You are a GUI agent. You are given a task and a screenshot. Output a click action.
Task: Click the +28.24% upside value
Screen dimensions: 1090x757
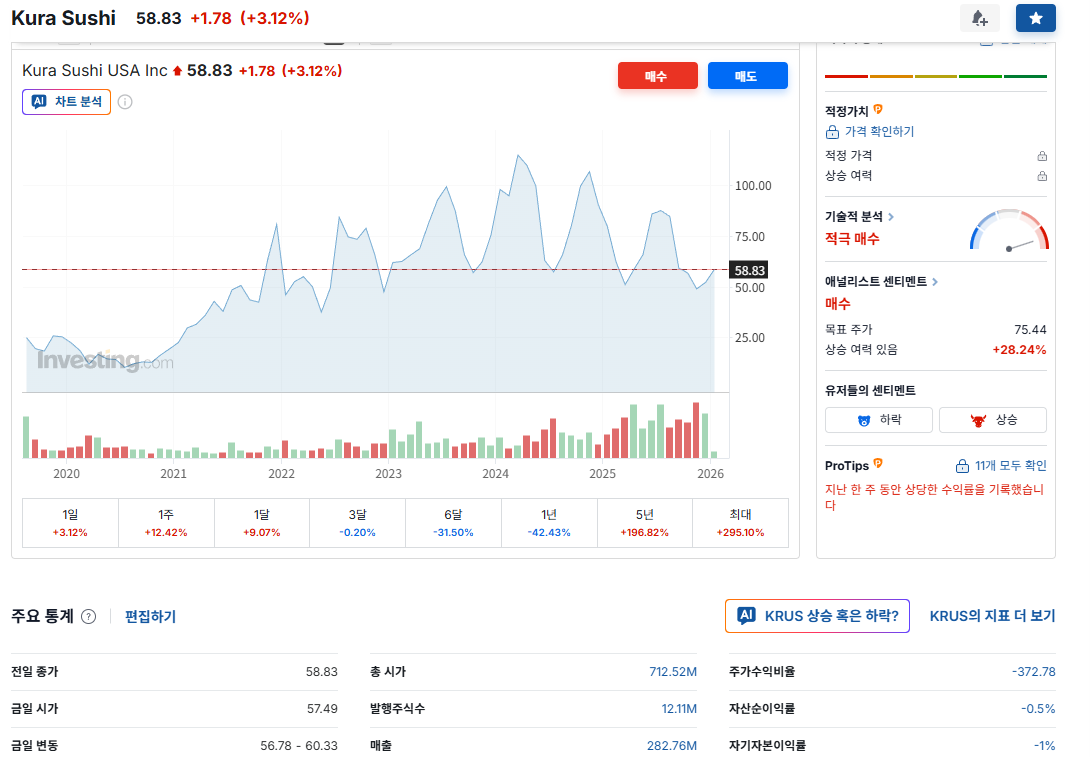point(1019,350)
